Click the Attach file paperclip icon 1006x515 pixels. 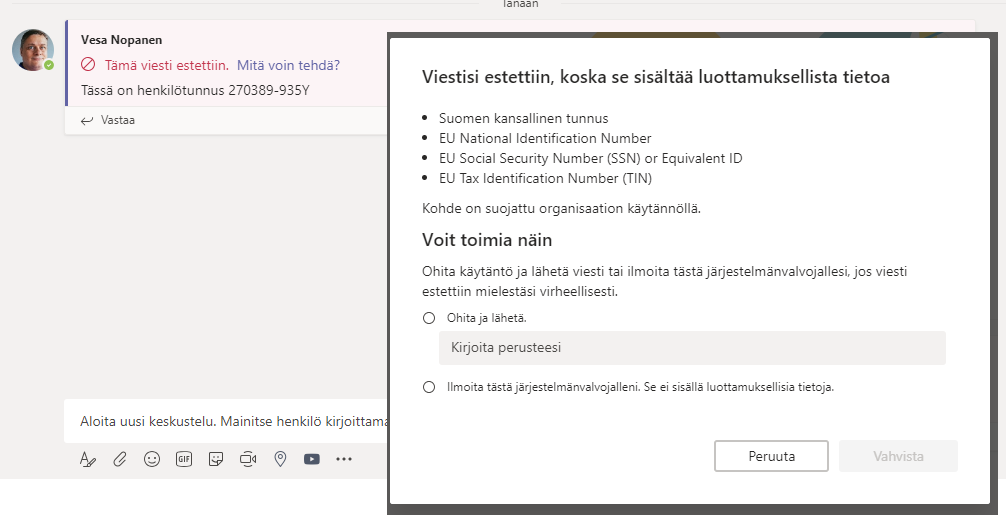[x=119, y=459]
